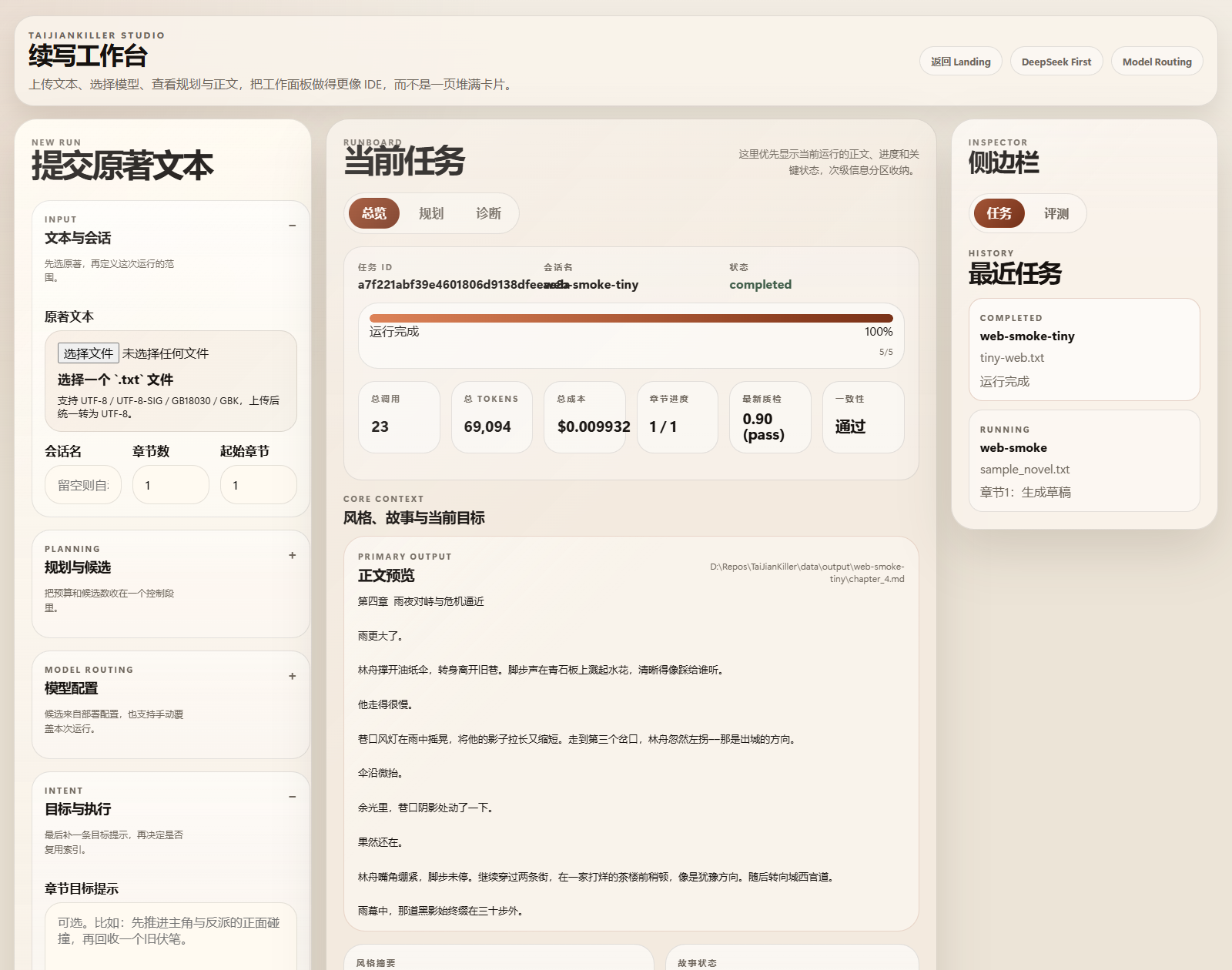Switch to the 规划 tab in Runboard
This screenshot has height=970, width=1232.
pos(430,213)
